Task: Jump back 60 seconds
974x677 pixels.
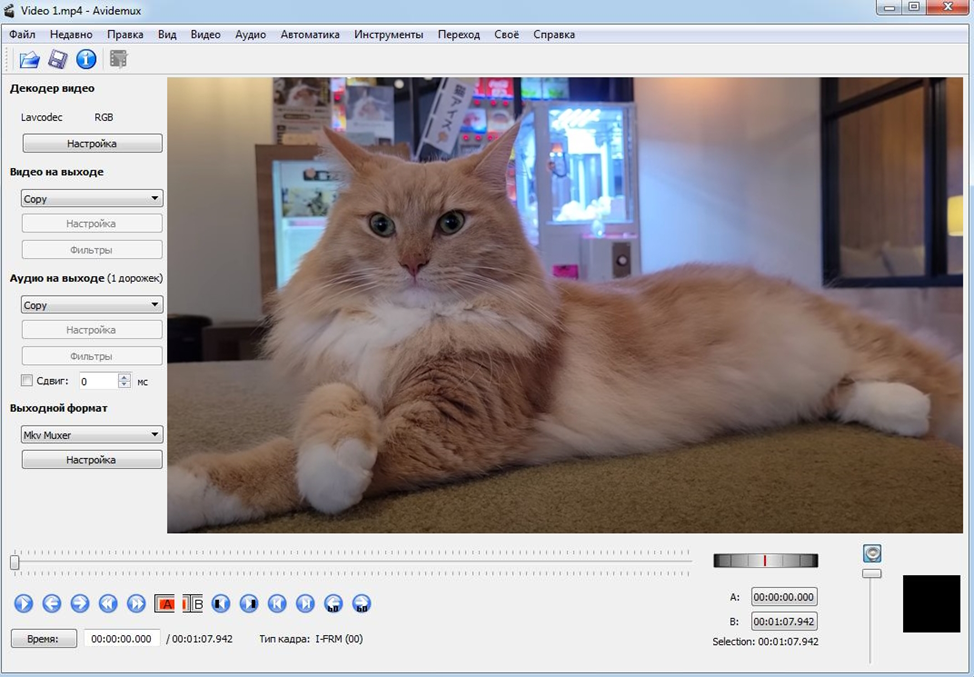Action: [x=334, y=603]
